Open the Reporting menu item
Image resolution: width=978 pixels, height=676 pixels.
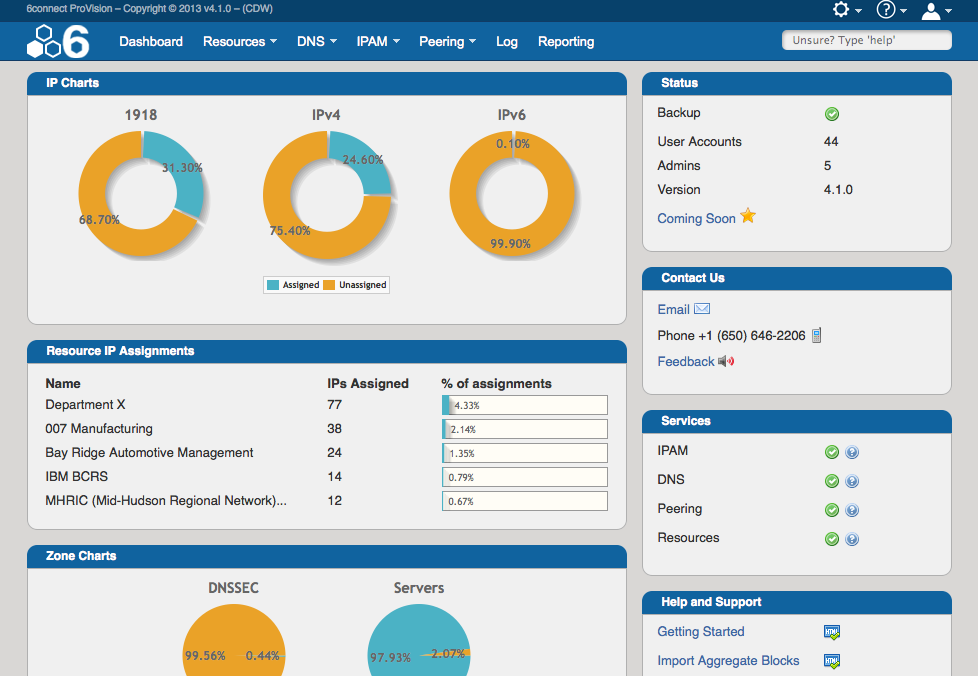point(566,42)
